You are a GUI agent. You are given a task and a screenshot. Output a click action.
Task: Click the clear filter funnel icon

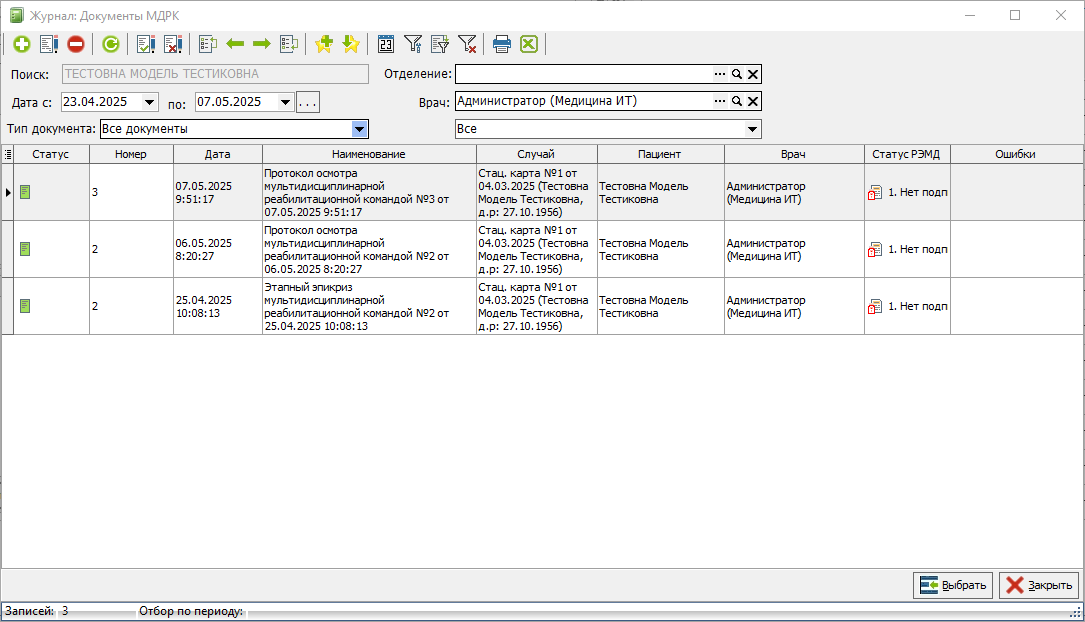pyautogui.click(x=468, y=44)
